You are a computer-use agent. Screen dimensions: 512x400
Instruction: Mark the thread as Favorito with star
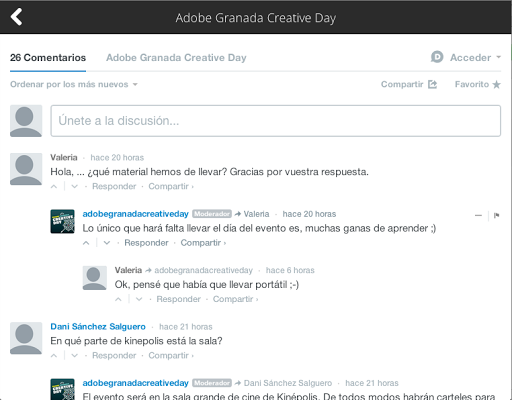click(x=478, y=84)
